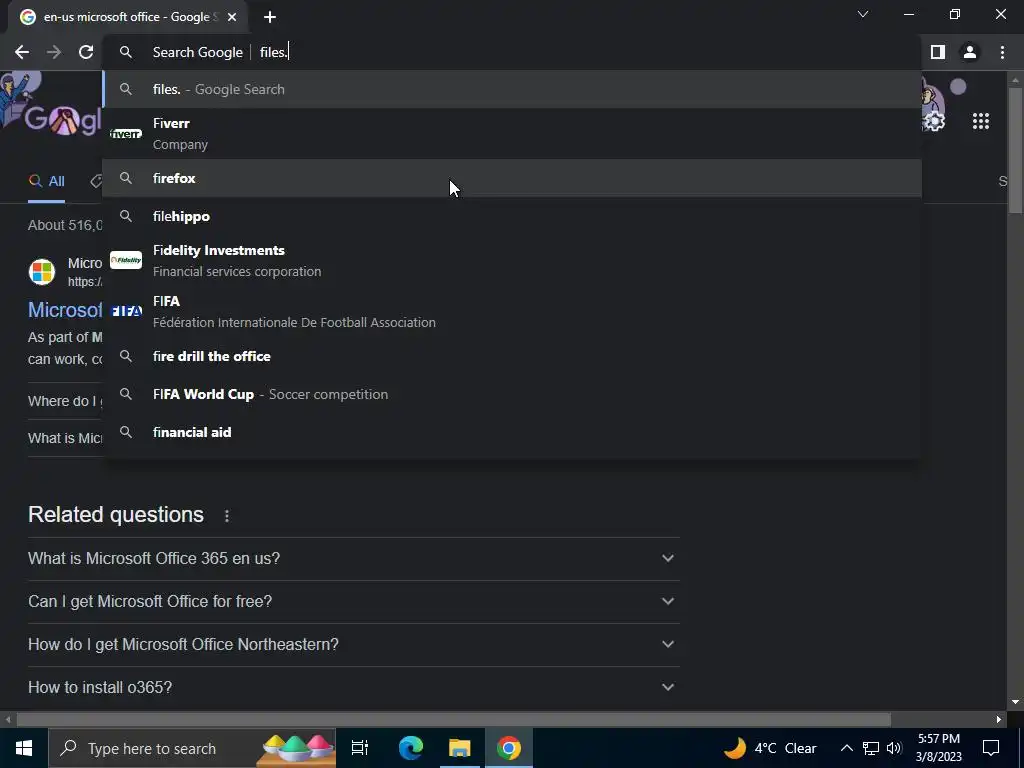Image resolution: width=1024 pixels, height=768 pixels.
Task: Reload the page with the refresh icon
Action: pos(86,52)
